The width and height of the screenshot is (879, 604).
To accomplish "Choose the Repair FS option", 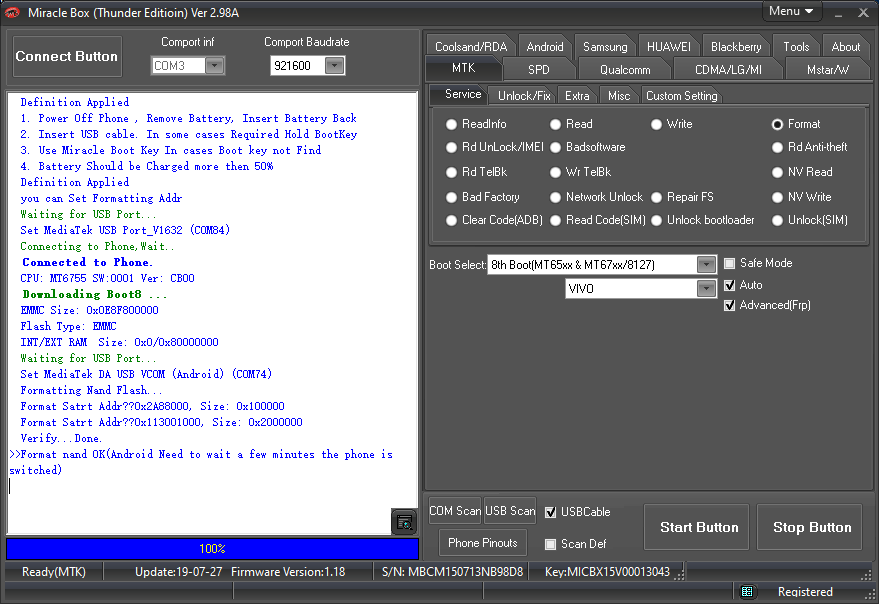I will pos(682,197).
